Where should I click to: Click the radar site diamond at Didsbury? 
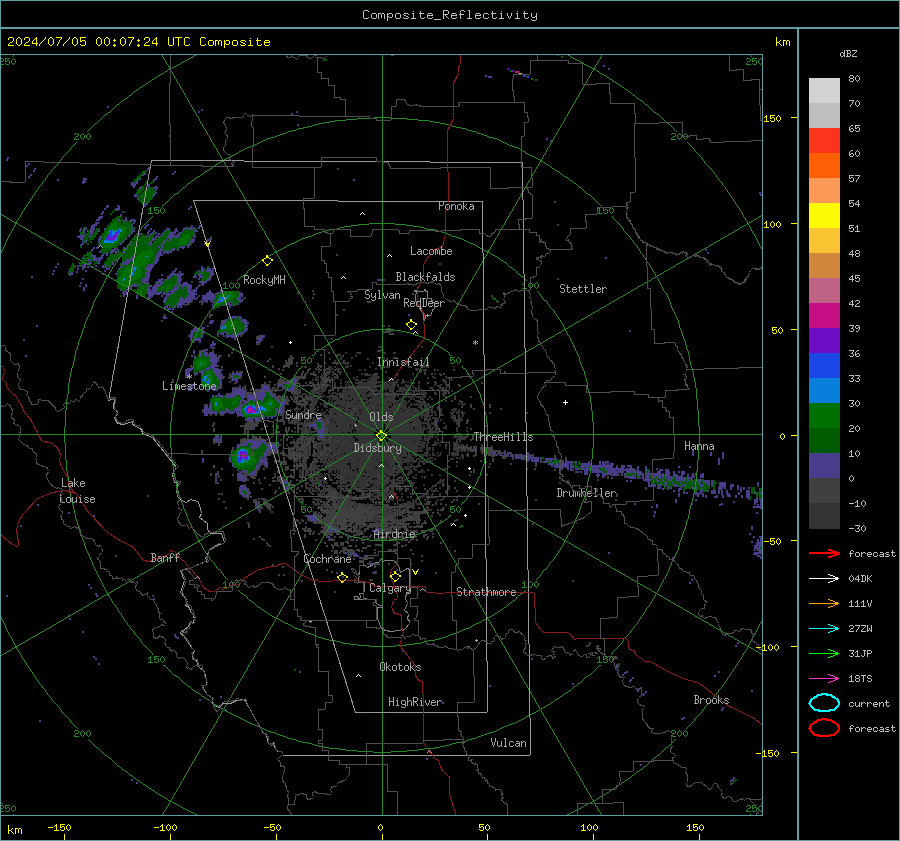point(381,435)
